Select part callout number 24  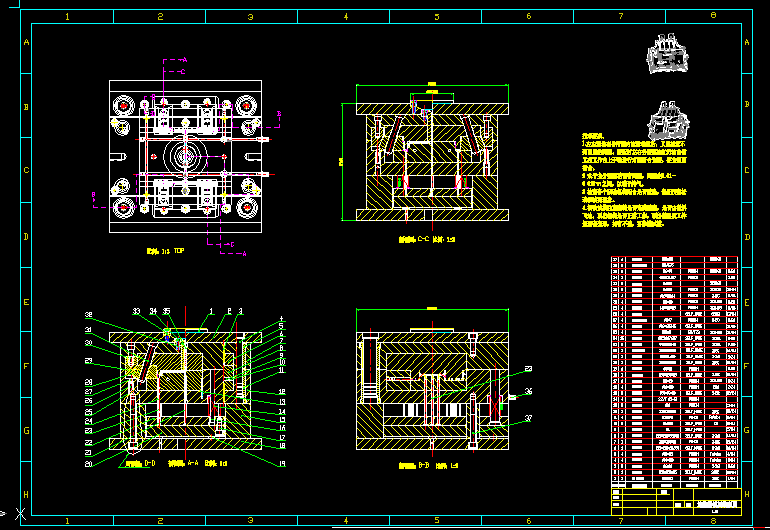click(x=88, y=421)
